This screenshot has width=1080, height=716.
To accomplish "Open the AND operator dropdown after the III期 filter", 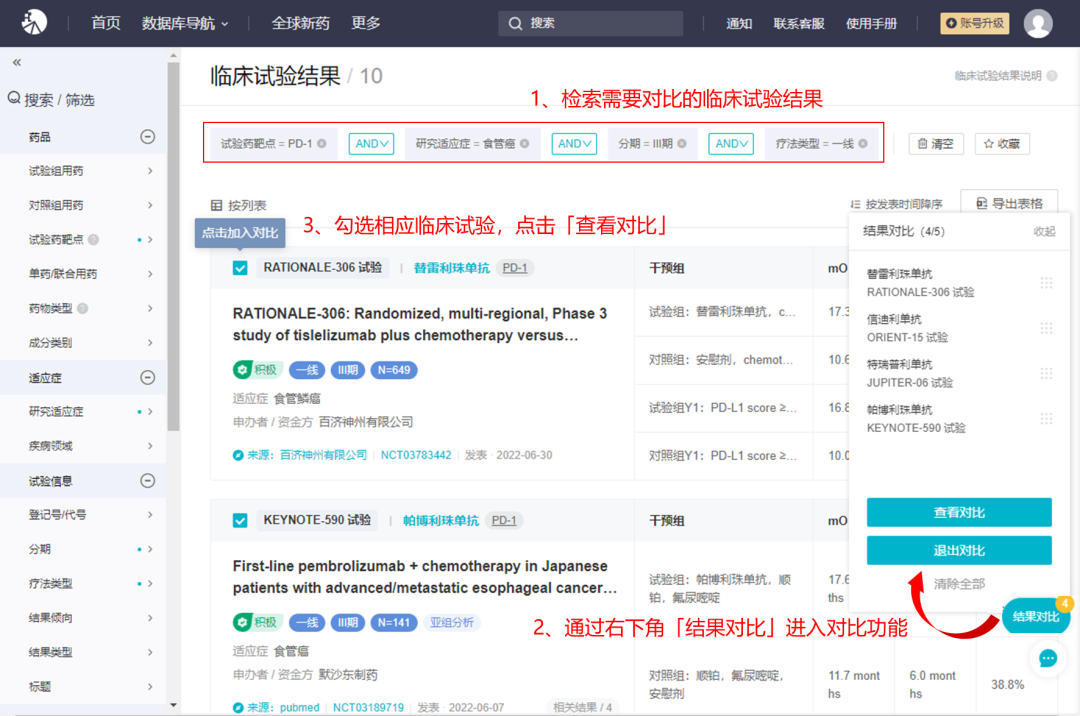I will click(731, 144).
